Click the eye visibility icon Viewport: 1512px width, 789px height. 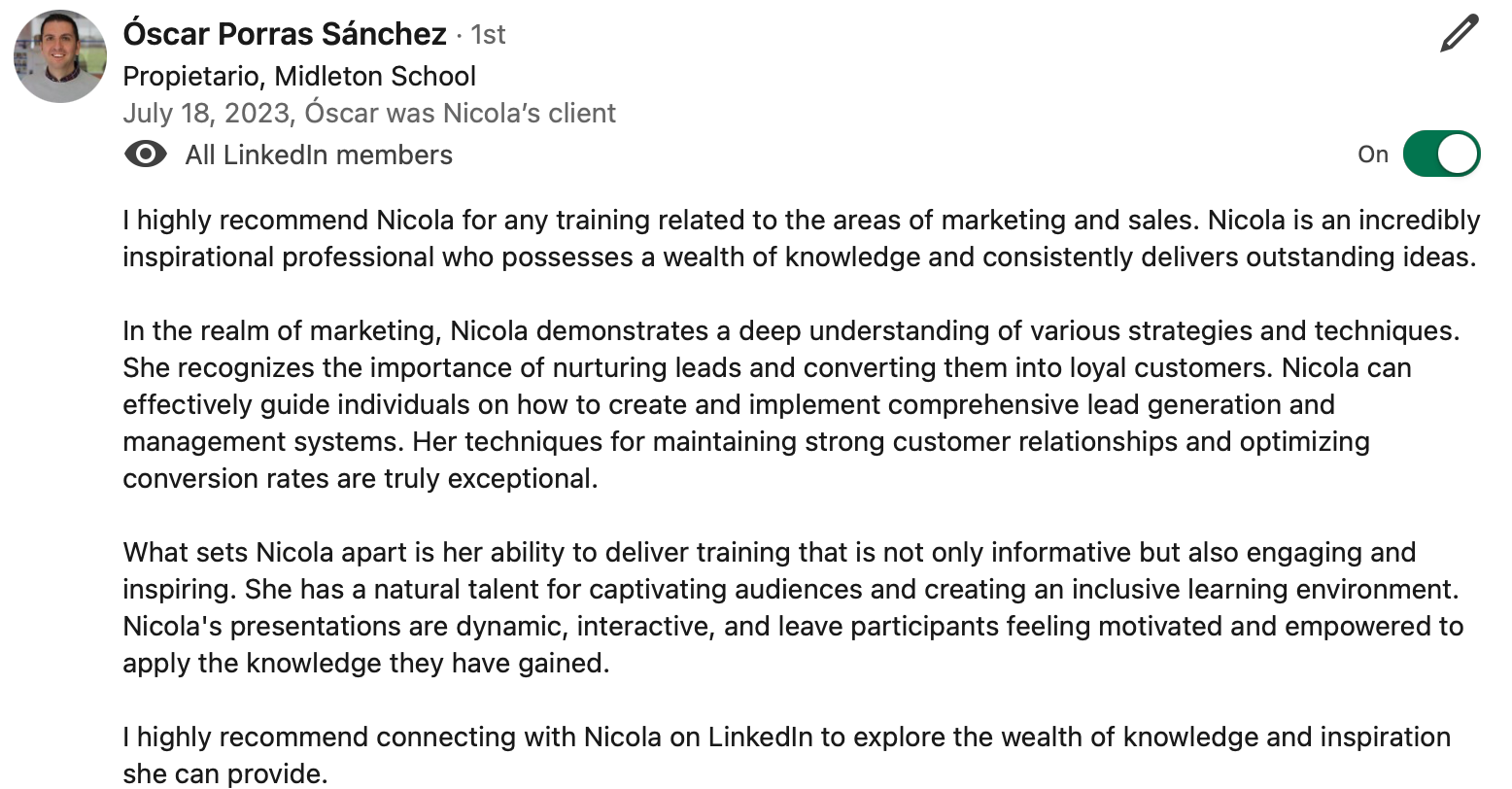[x=146, y=154]
